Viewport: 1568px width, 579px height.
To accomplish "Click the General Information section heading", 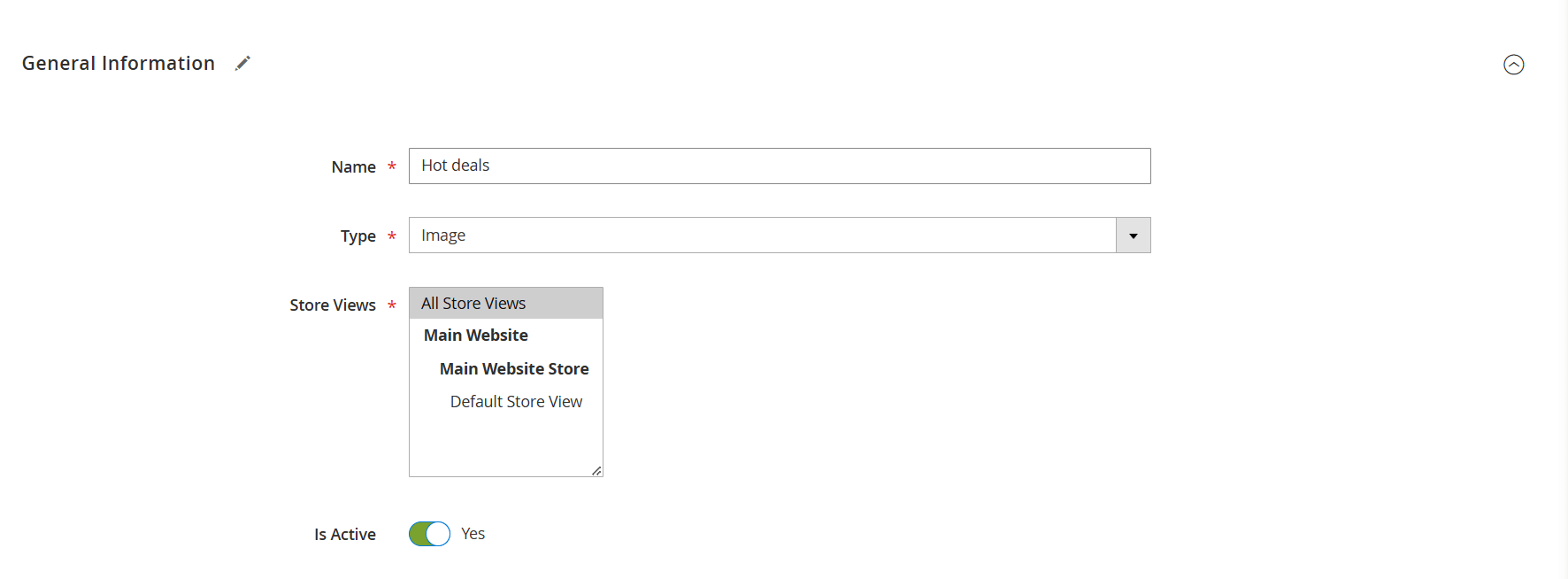I will coord(119,63).
